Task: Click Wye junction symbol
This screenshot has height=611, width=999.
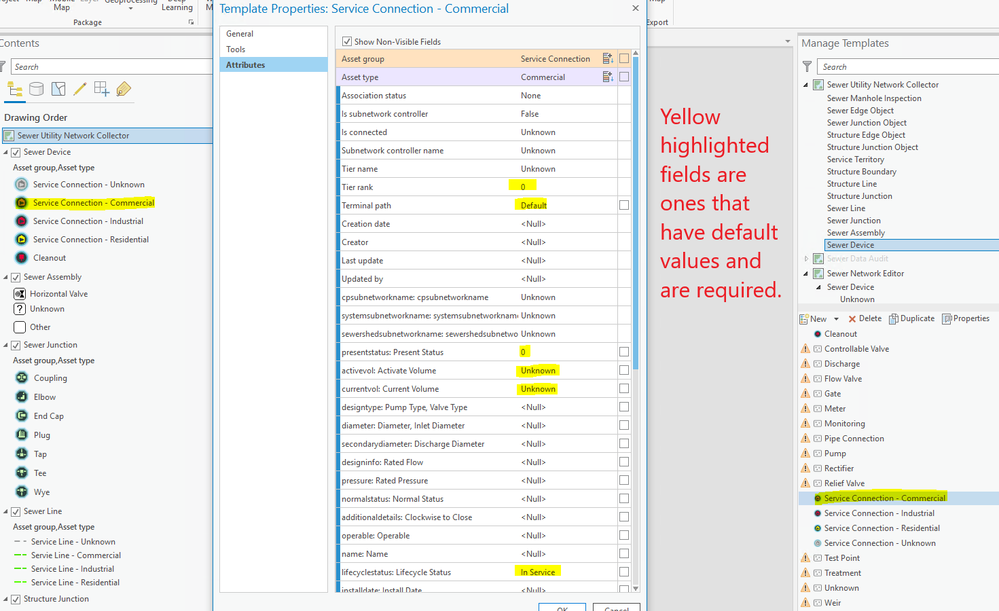Action: pyautogui.click(x=22, y=492)
